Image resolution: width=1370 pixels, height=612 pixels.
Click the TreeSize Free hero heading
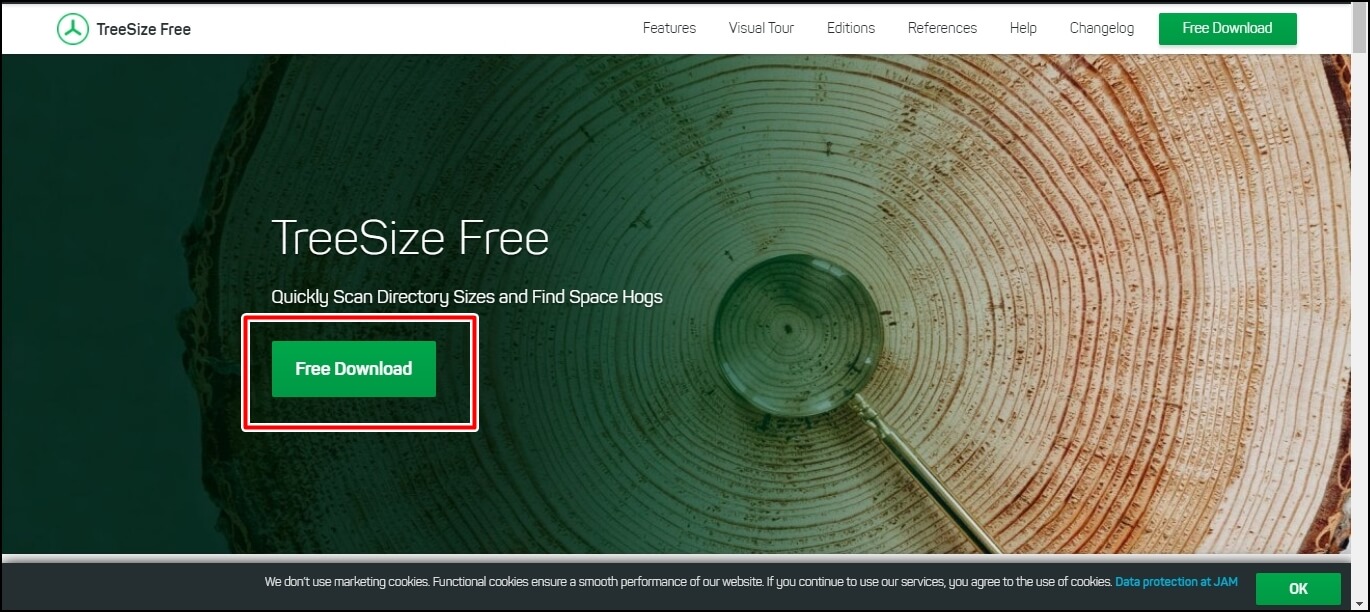pos(410,238)
